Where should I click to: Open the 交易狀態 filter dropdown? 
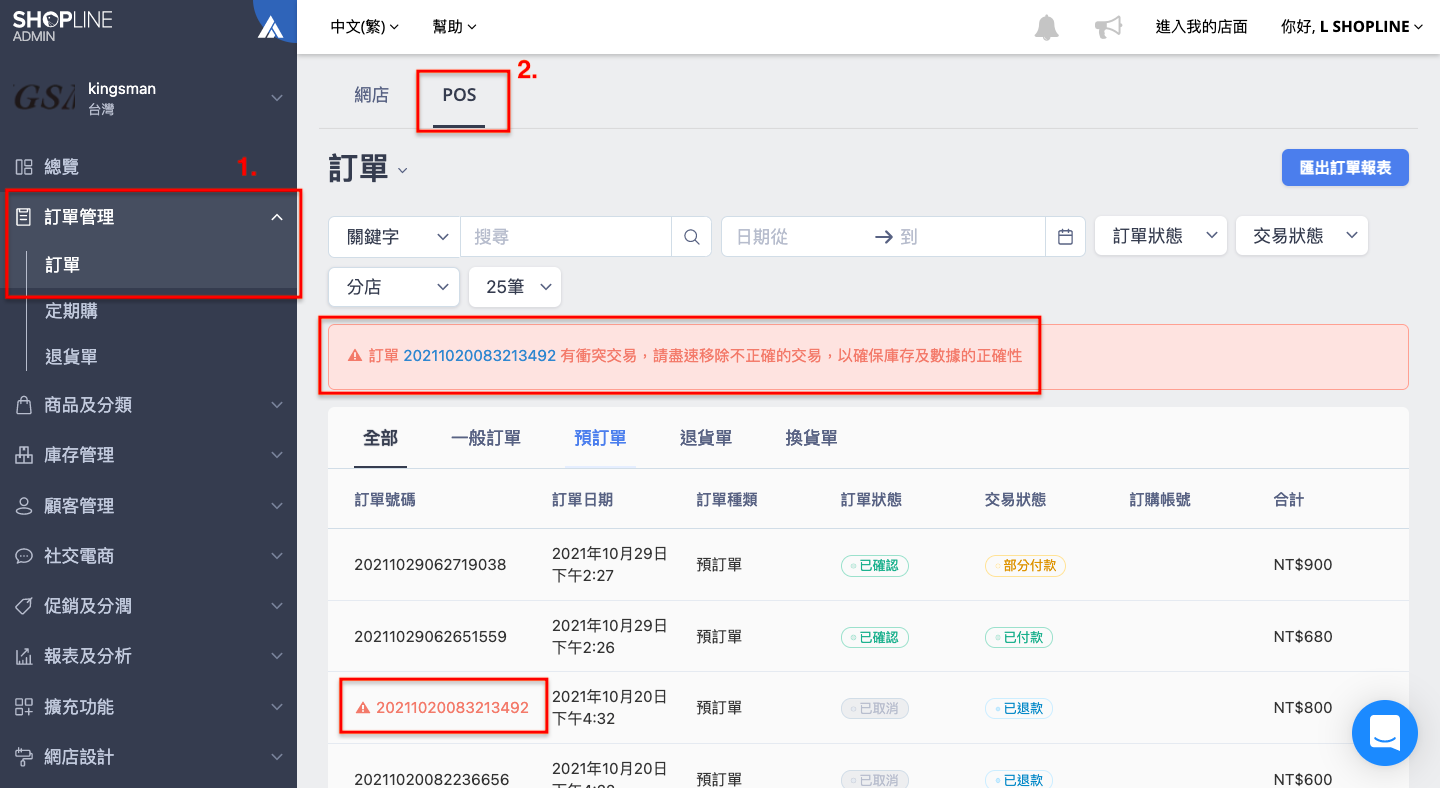tap(1302, 236)
